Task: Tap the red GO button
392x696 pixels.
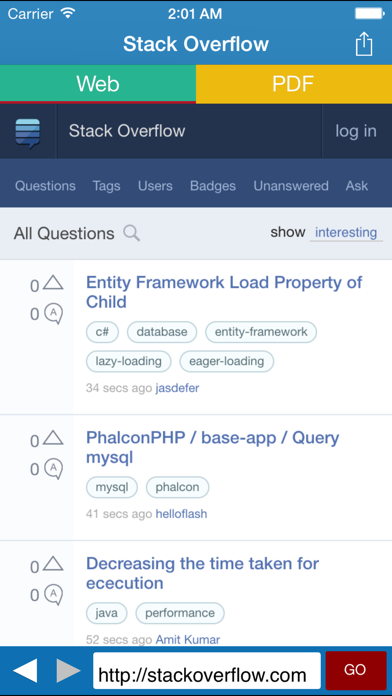Action: [356, 670]
